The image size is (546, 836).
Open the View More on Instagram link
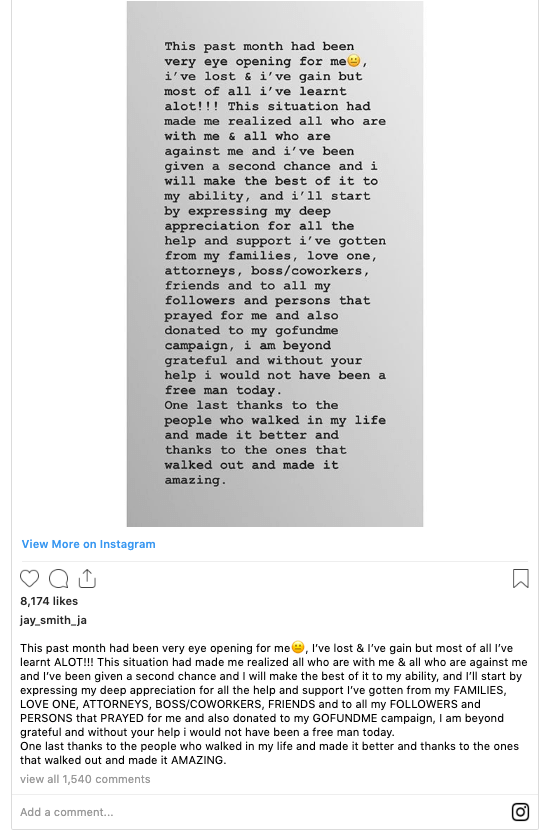(x=89, y=544)
